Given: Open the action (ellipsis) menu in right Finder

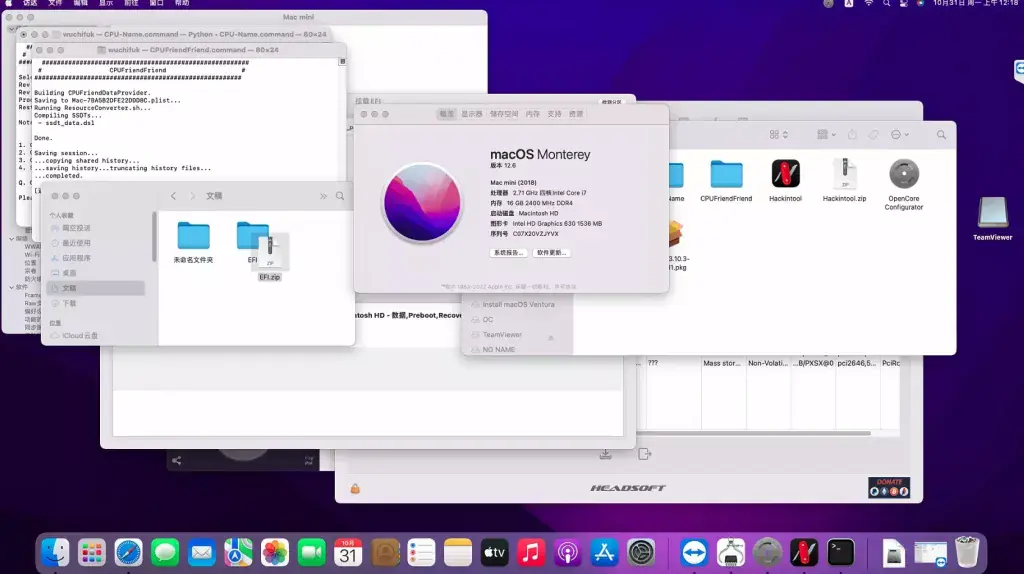Looking at the screenshot, I should point(900,135).
